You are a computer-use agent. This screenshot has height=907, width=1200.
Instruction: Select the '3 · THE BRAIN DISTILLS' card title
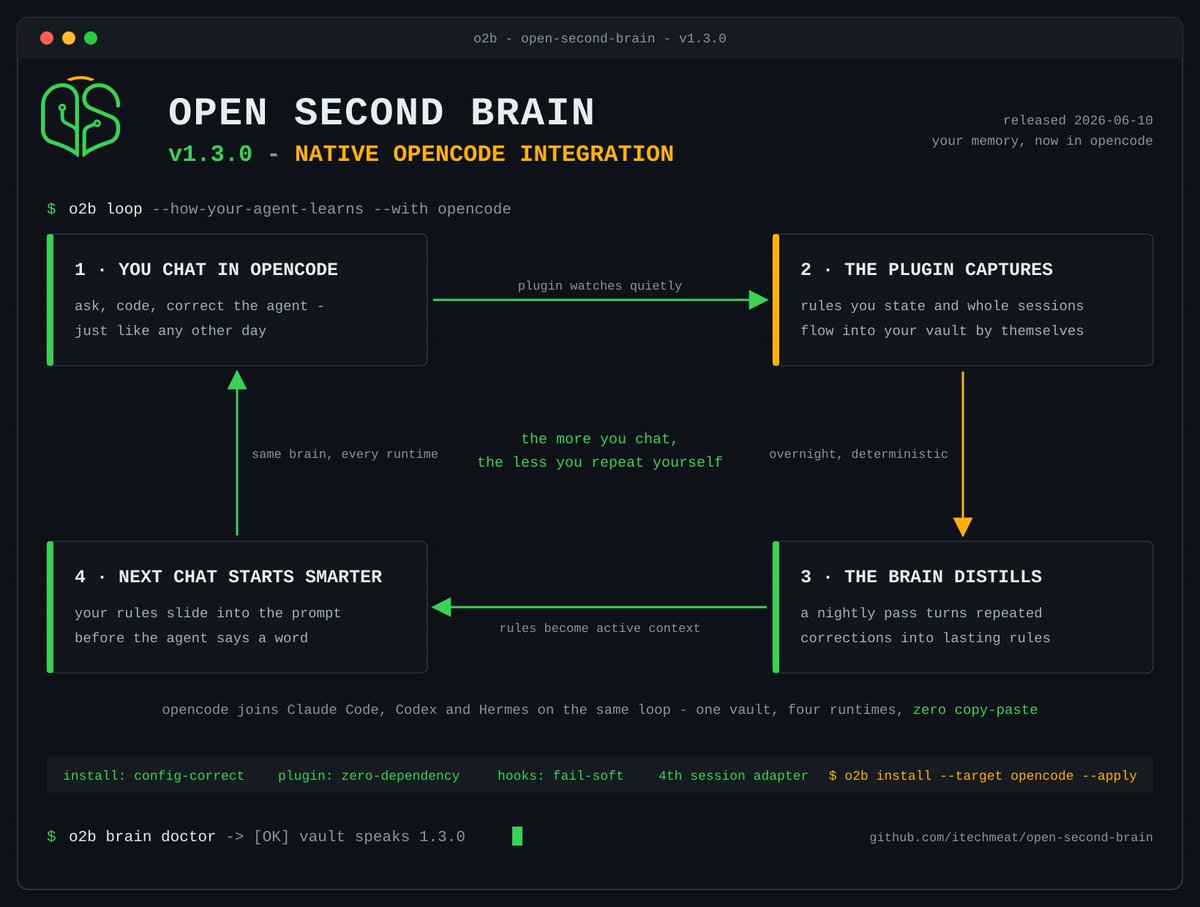point(921,576)
